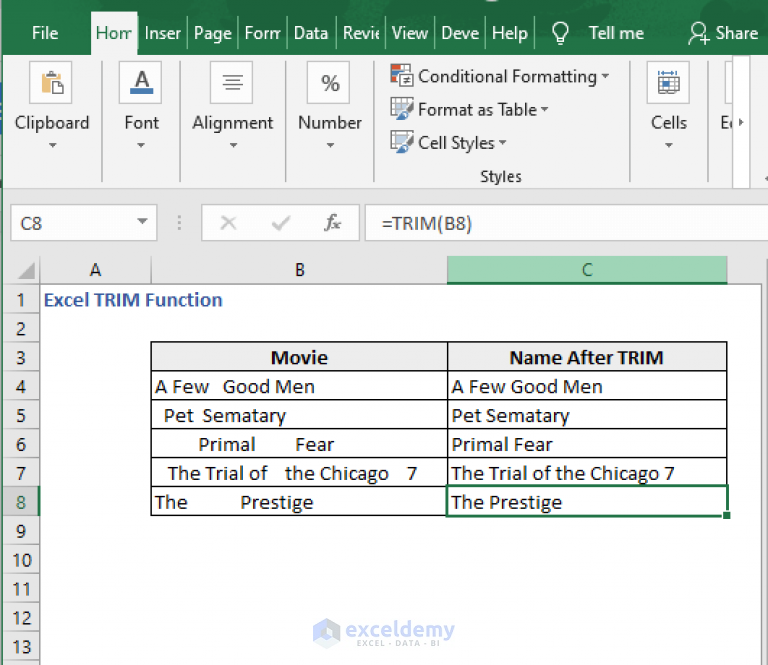
Task: Click the Conditional Formatting icon
Action: 402,75
